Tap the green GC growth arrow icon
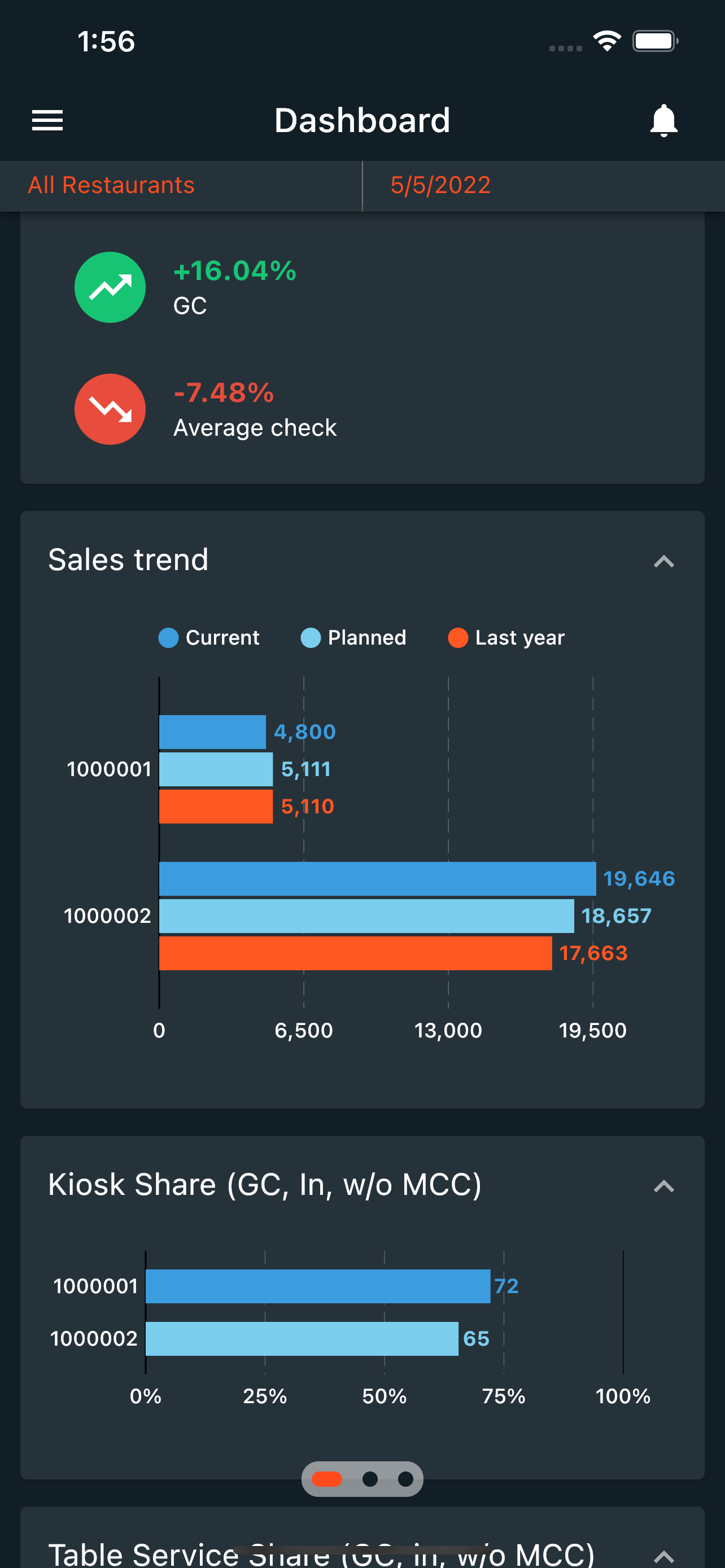Viewport: 725px width, 1568px height. [110, 287]
